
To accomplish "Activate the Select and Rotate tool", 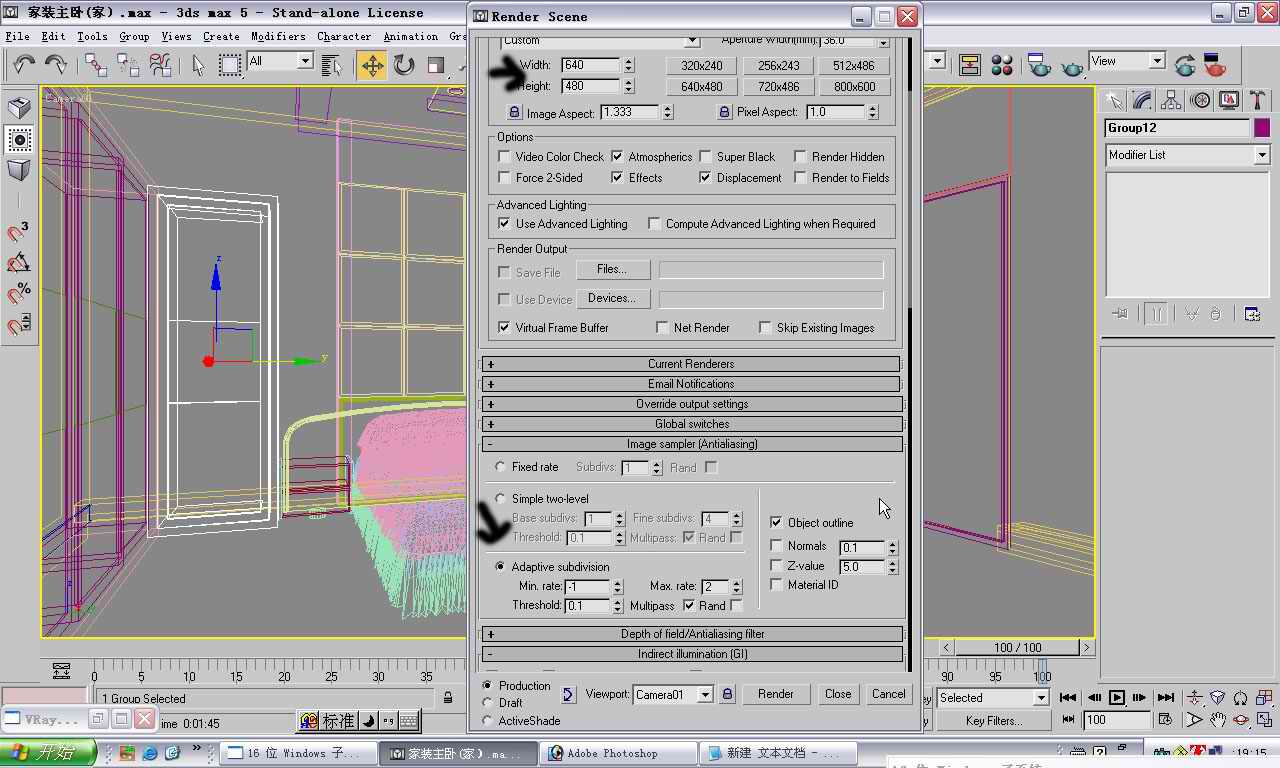I will 404,65.
